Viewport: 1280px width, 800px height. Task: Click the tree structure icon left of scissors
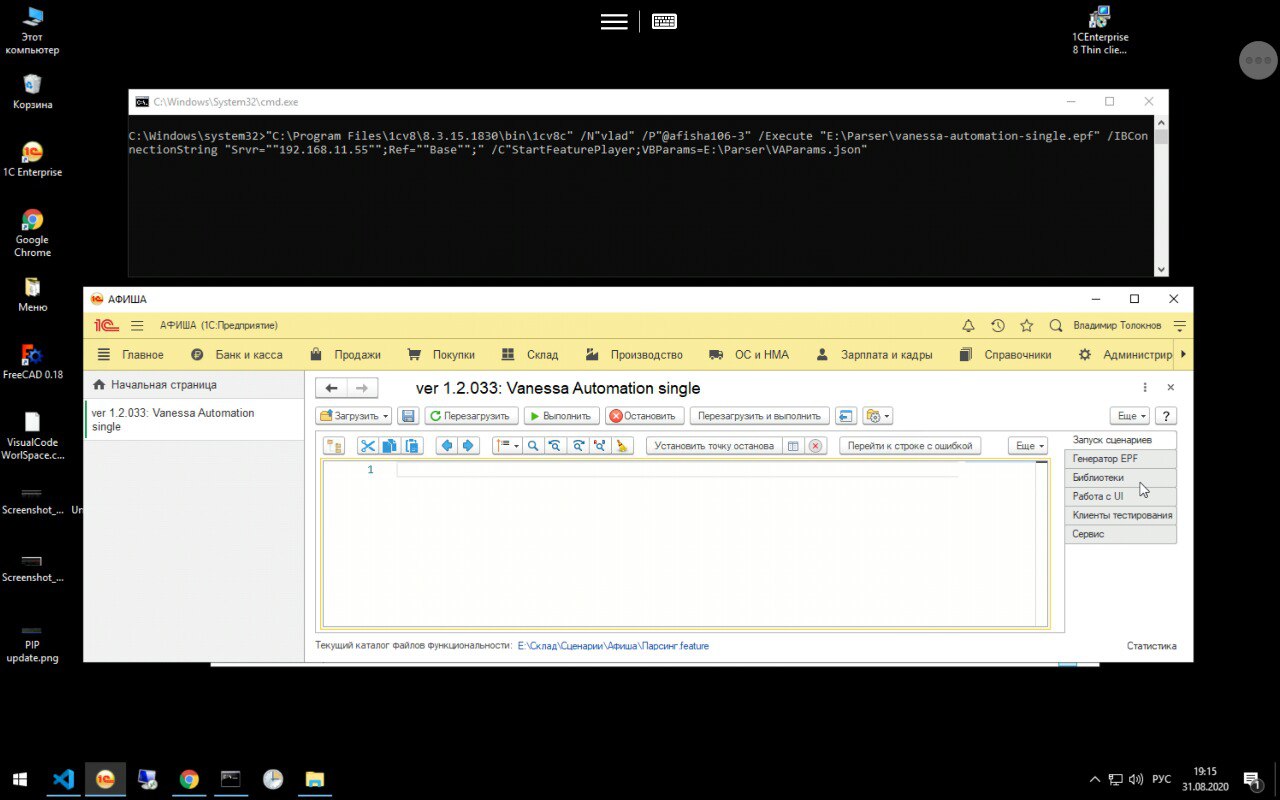[334, 446]
